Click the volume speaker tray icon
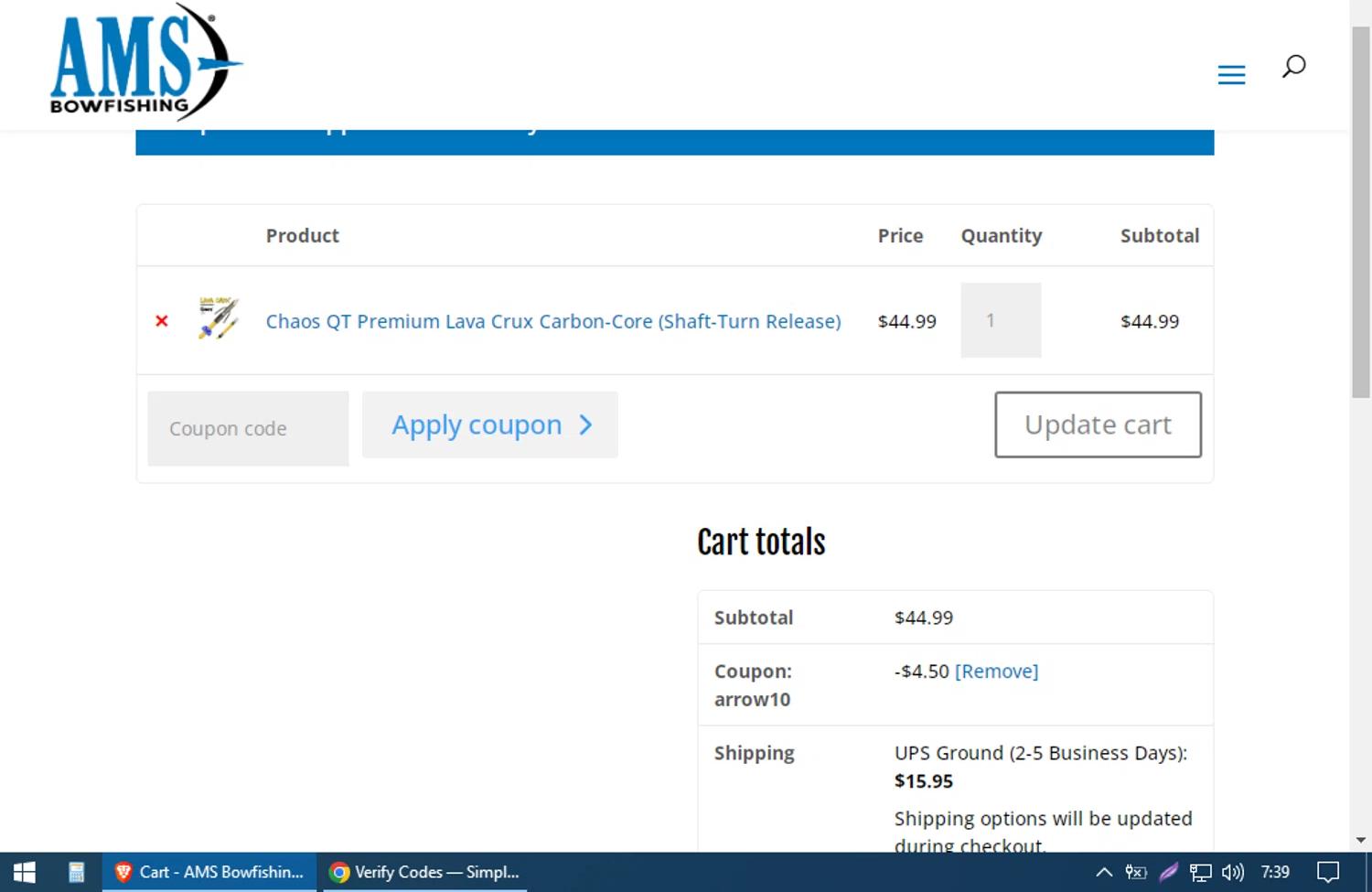This screenshot has width=1372, height=892. (1233, 872)
